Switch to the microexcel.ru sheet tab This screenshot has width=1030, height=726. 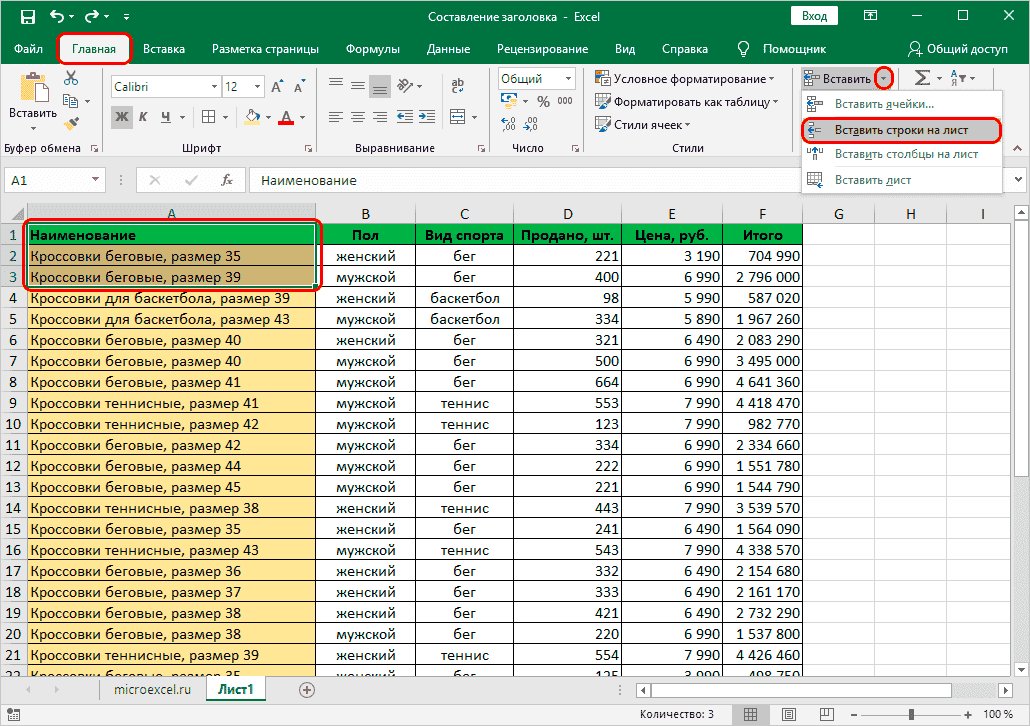(152, 689)
